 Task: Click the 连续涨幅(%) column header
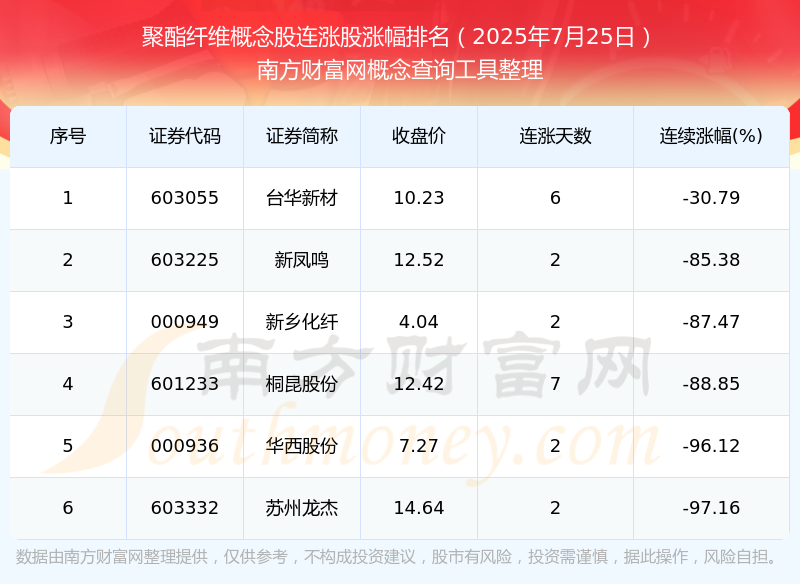coord(711,136)
